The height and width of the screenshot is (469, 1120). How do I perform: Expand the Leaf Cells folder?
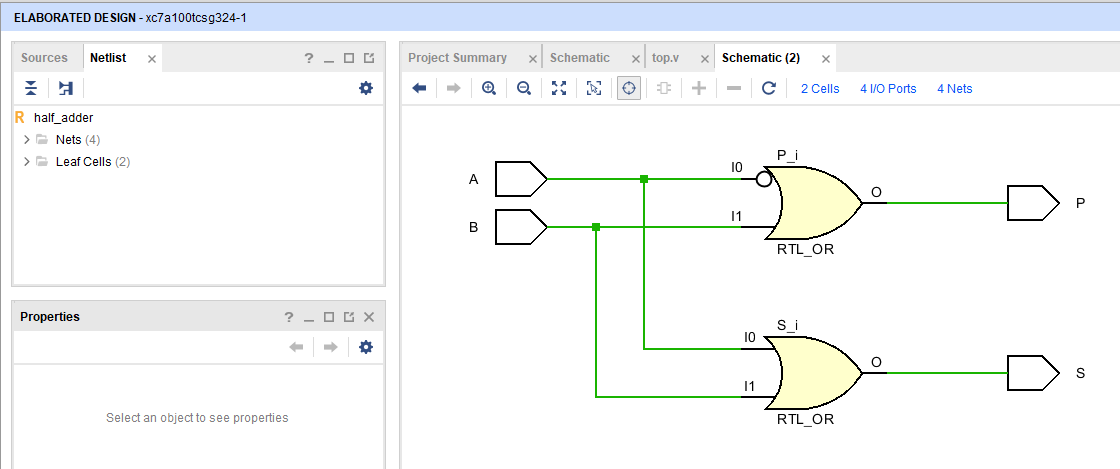click(x=27, y=162)
